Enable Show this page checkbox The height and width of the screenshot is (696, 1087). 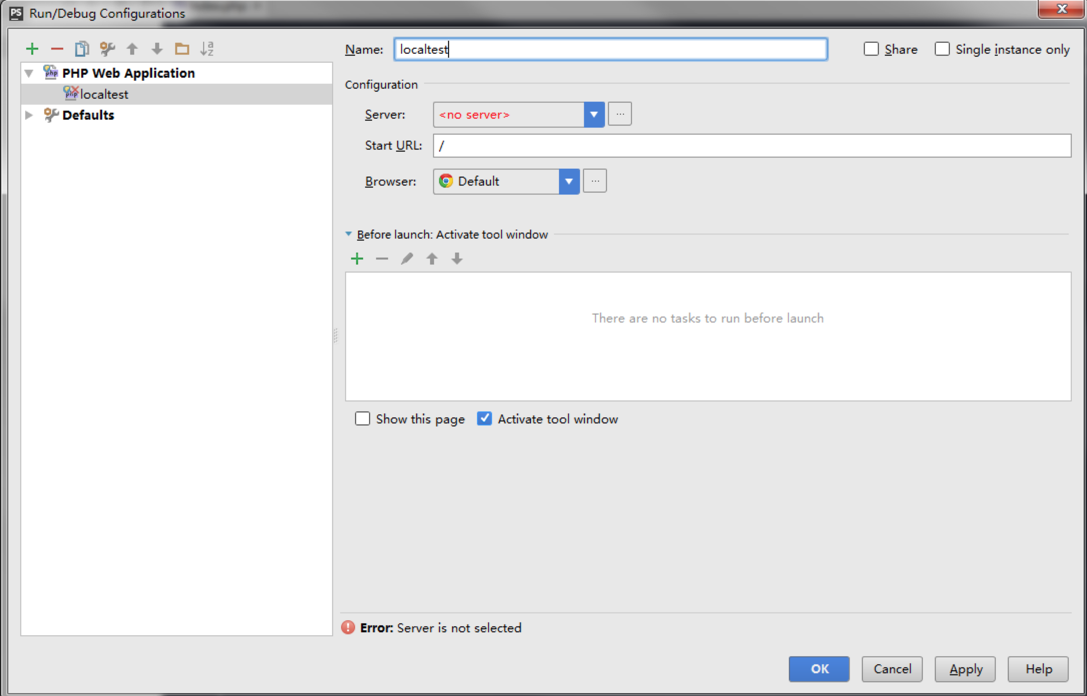(x=363, y=419)
